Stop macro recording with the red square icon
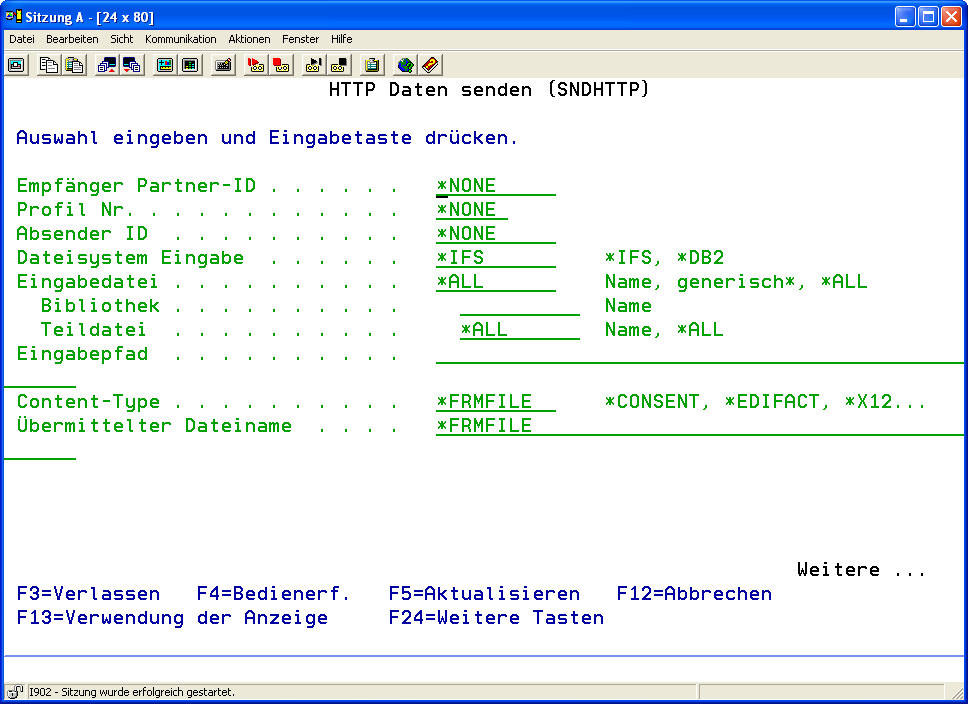The width and height of the screenshot is (968, 704). pyautogui.click(x=281, y=65)
